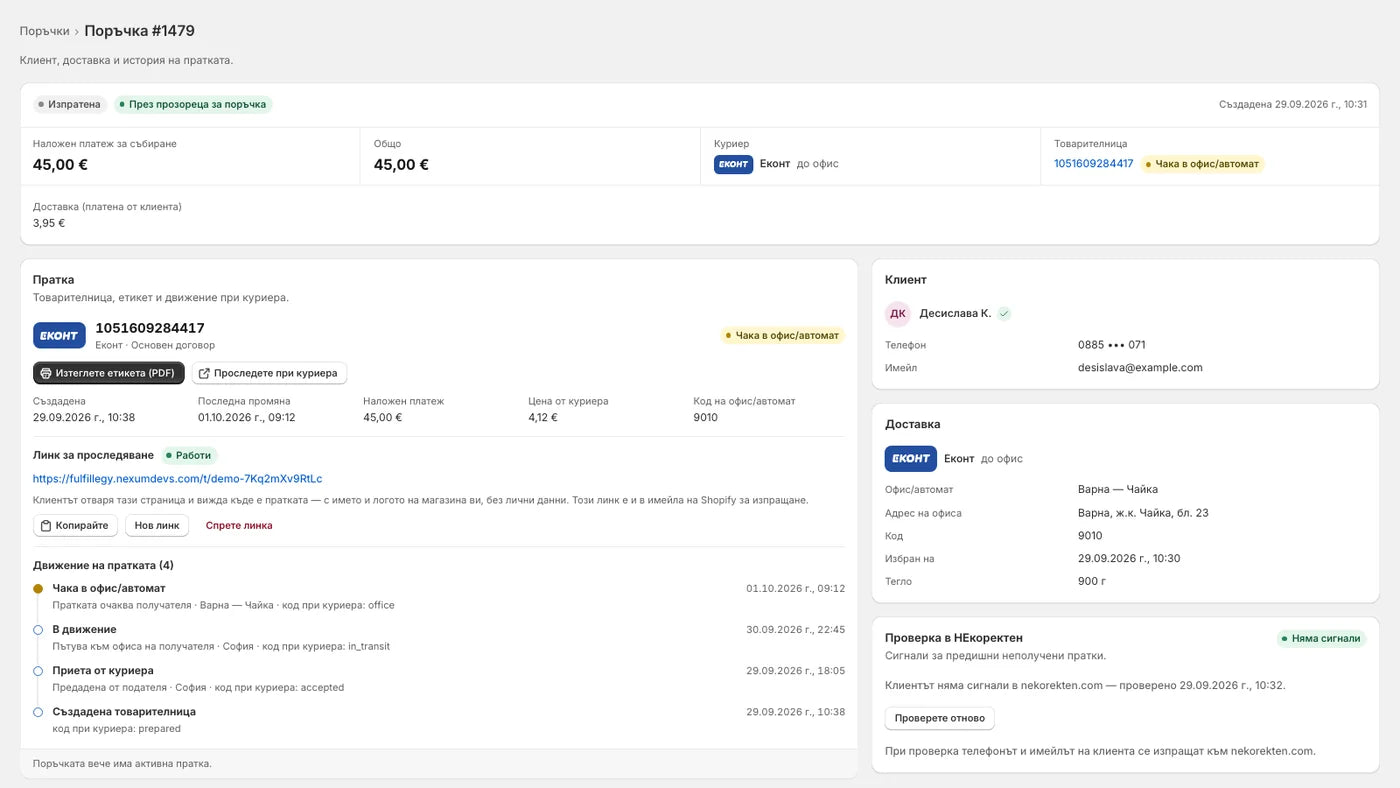Download label with Изтеглете етикета (PDF)
This screenshot has width=1400, height=788.
click(109, 373)
